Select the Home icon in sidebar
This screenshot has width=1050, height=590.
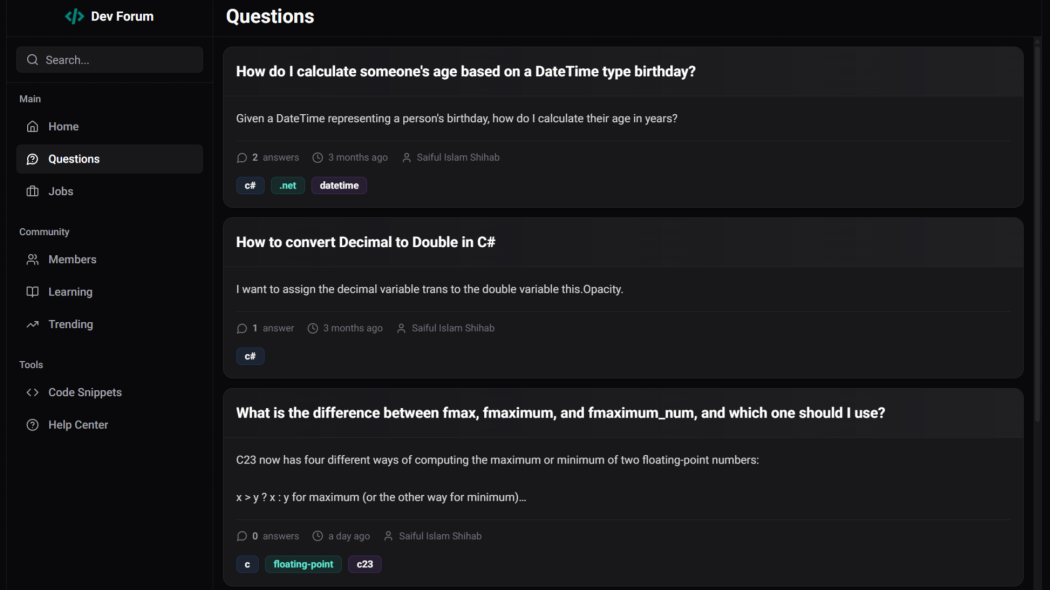[33, 126]
